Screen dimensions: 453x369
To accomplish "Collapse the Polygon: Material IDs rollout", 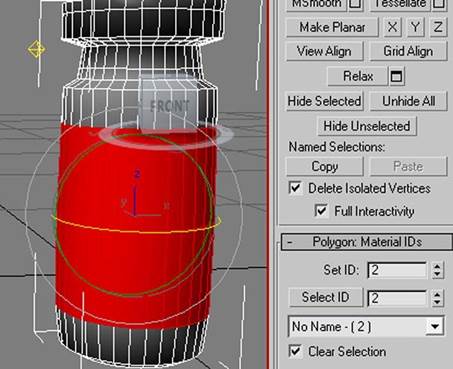I will coord(367,242).
